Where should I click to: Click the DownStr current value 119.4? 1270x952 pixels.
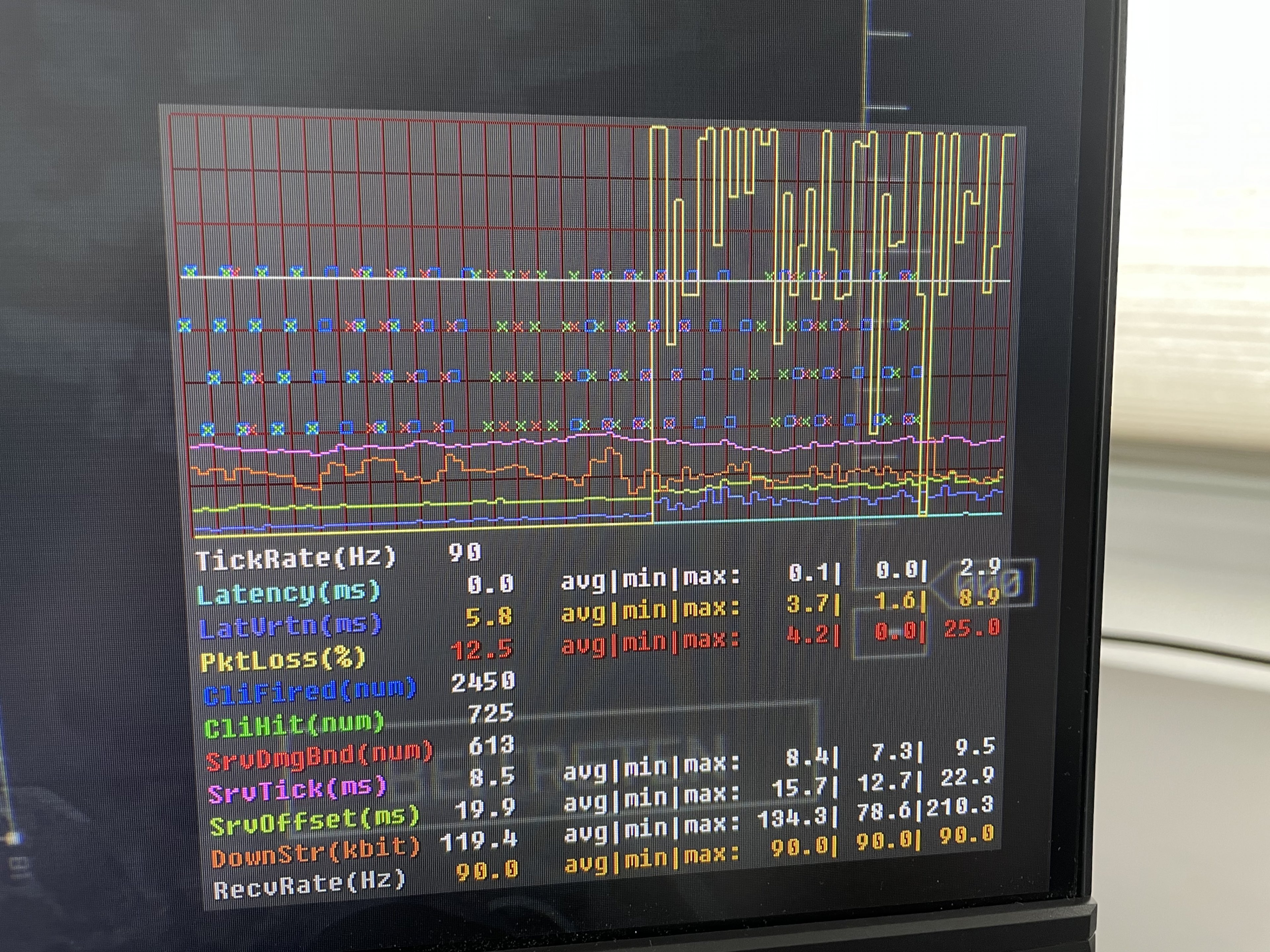tap(479, 841)
